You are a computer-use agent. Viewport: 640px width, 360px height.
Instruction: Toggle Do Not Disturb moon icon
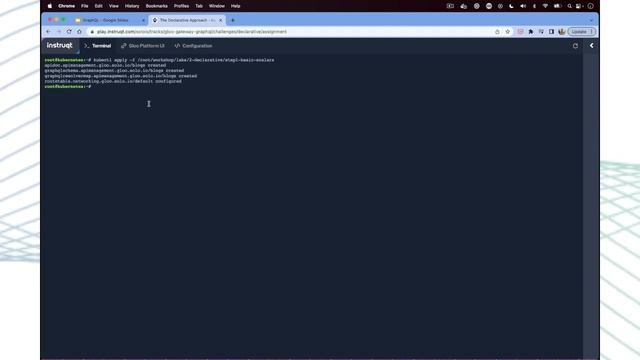coord(511,6)
